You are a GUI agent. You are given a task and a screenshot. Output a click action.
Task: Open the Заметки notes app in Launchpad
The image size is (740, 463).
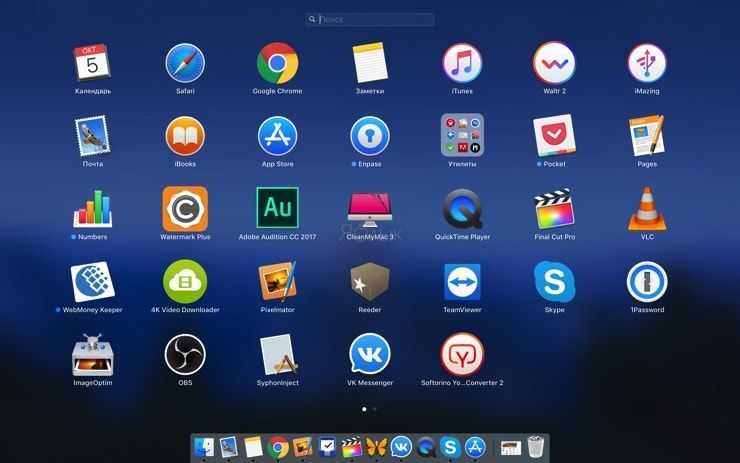(370, 63)
